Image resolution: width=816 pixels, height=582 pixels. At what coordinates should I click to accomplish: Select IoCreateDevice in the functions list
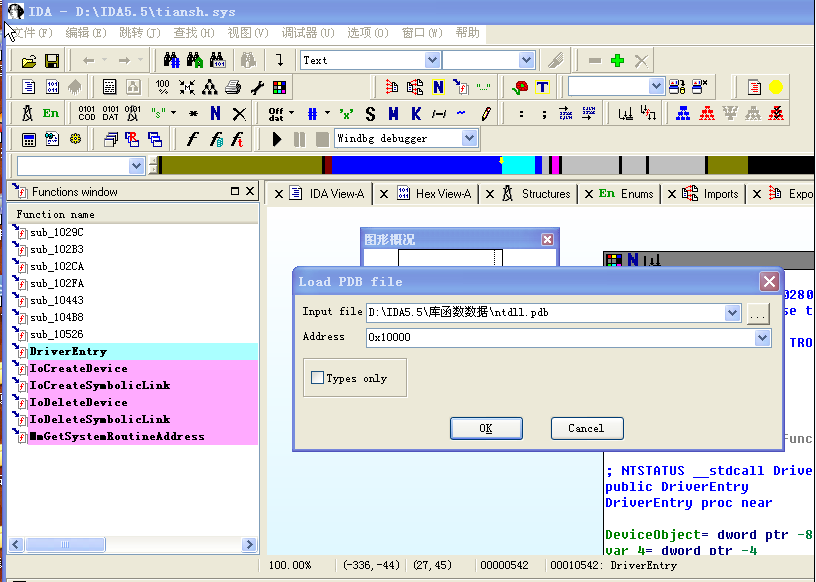tap(134, 369)
